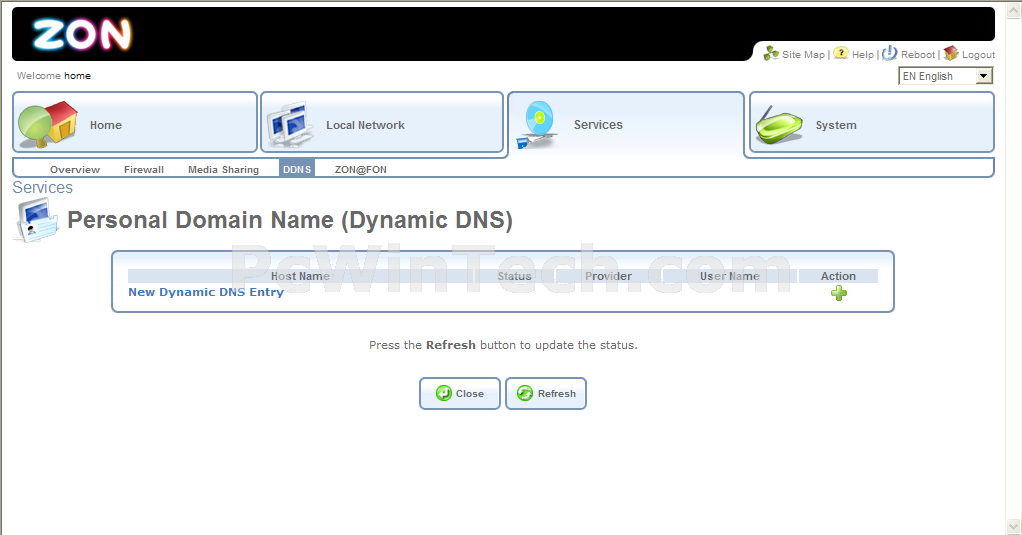Viewport: 1022px width, 535px height.
Task: Click the Local Network computers icon
Action: 289,124
